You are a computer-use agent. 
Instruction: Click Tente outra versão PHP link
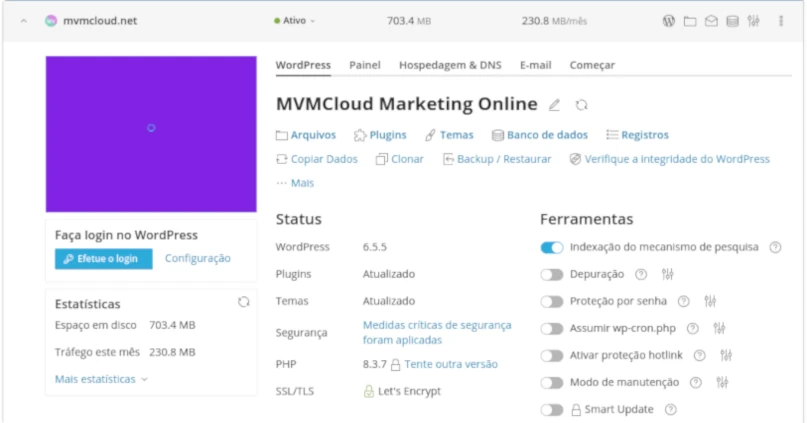pos(451,364)
